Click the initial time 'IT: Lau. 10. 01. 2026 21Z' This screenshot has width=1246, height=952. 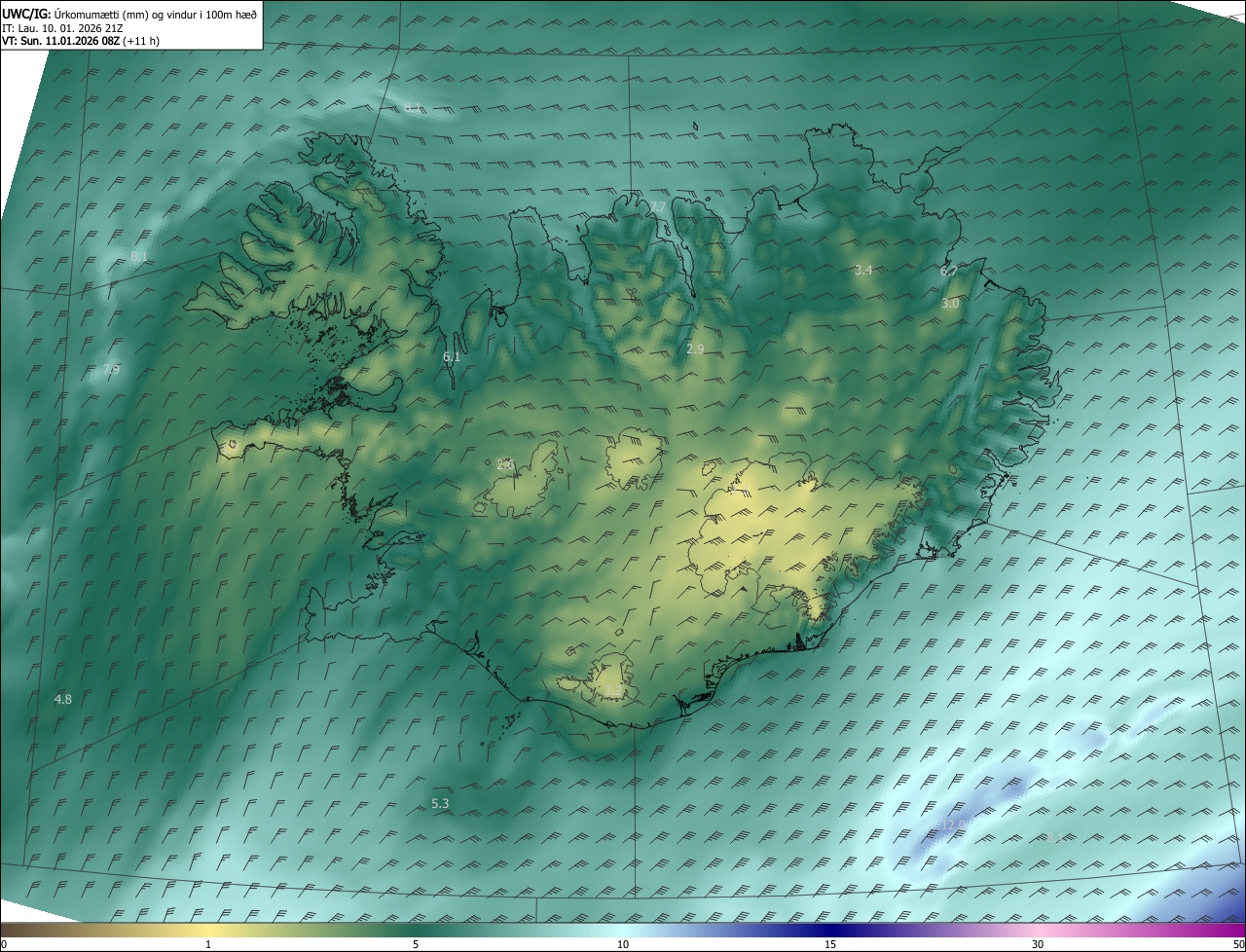tap(62, 27)
